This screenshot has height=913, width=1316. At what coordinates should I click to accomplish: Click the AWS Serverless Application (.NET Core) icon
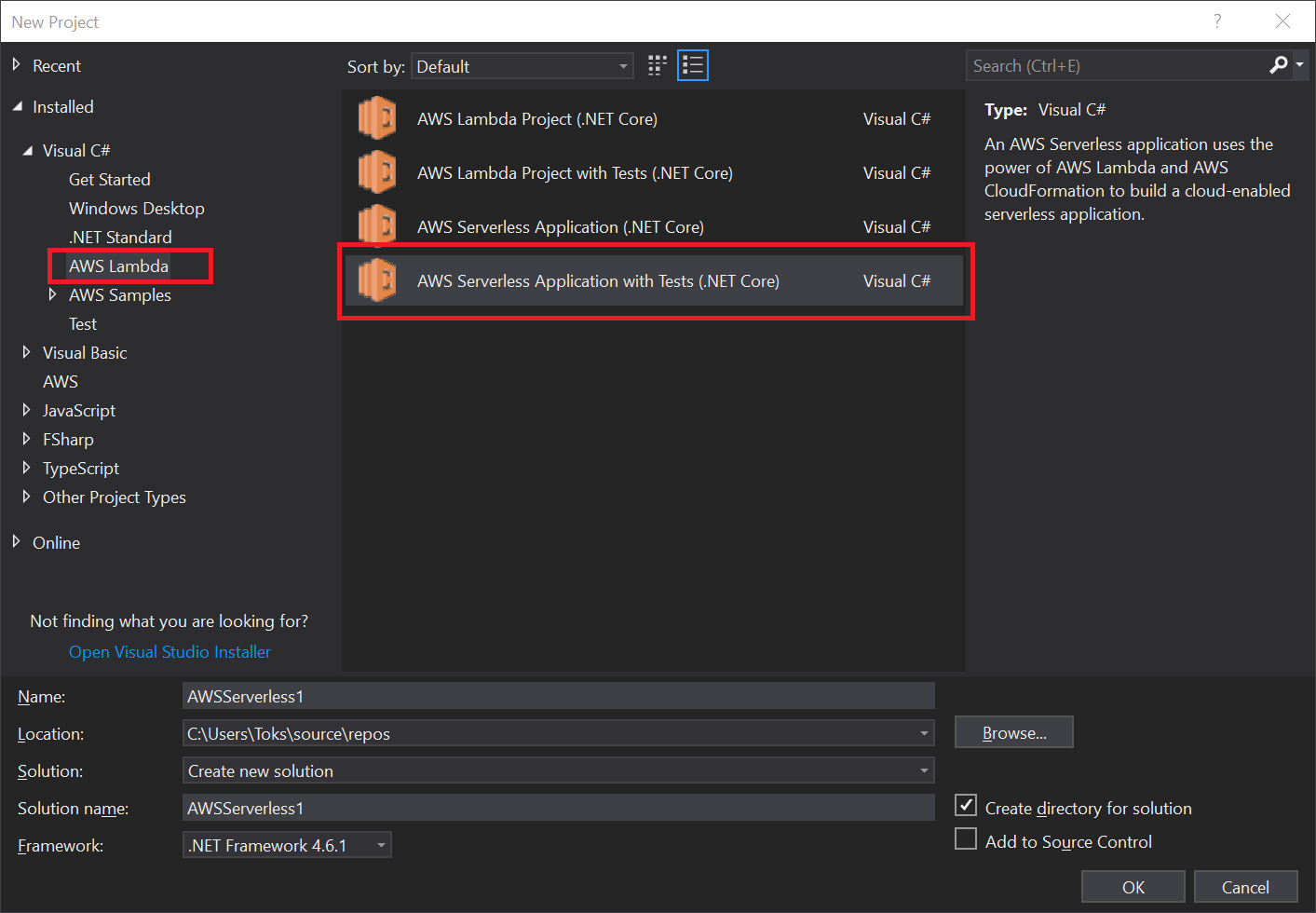point(377,227)
